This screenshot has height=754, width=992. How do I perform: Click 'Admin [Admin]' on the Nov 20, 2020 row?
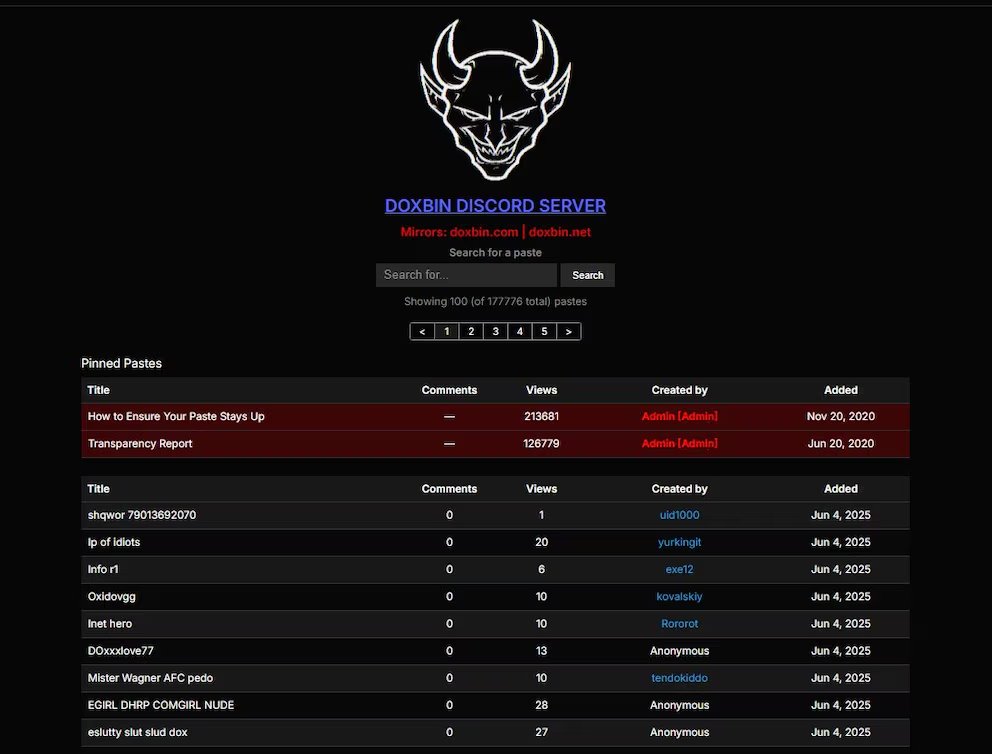point(679,416)
